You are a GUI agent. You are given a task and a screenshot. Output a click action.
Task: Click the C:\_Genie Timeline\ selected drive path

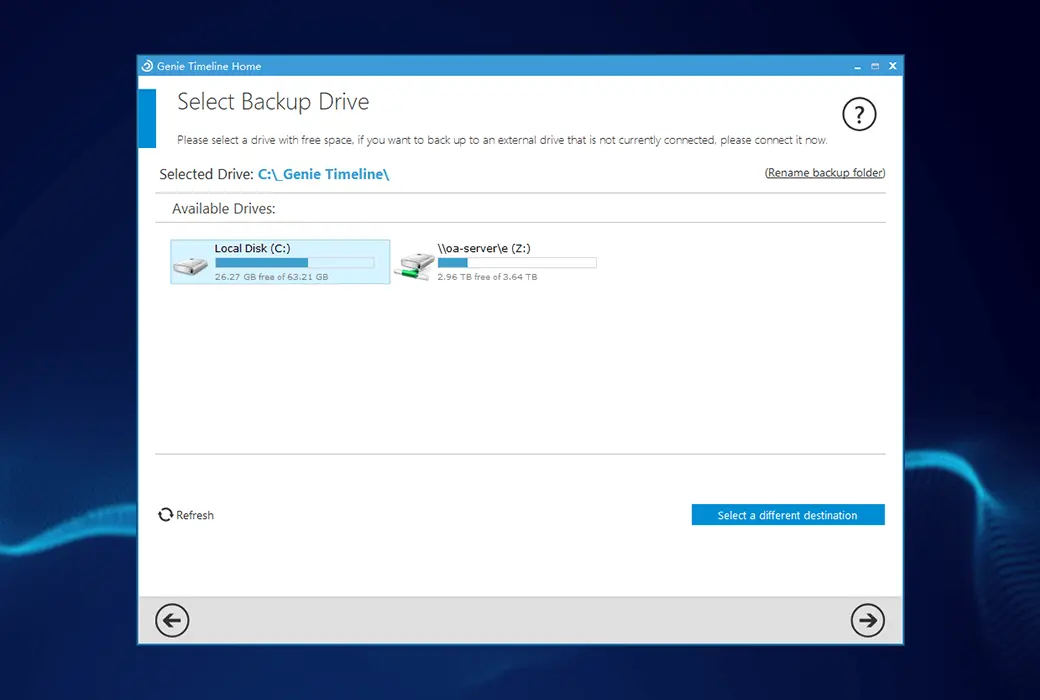pyautogui.click(x=324, y=174)
